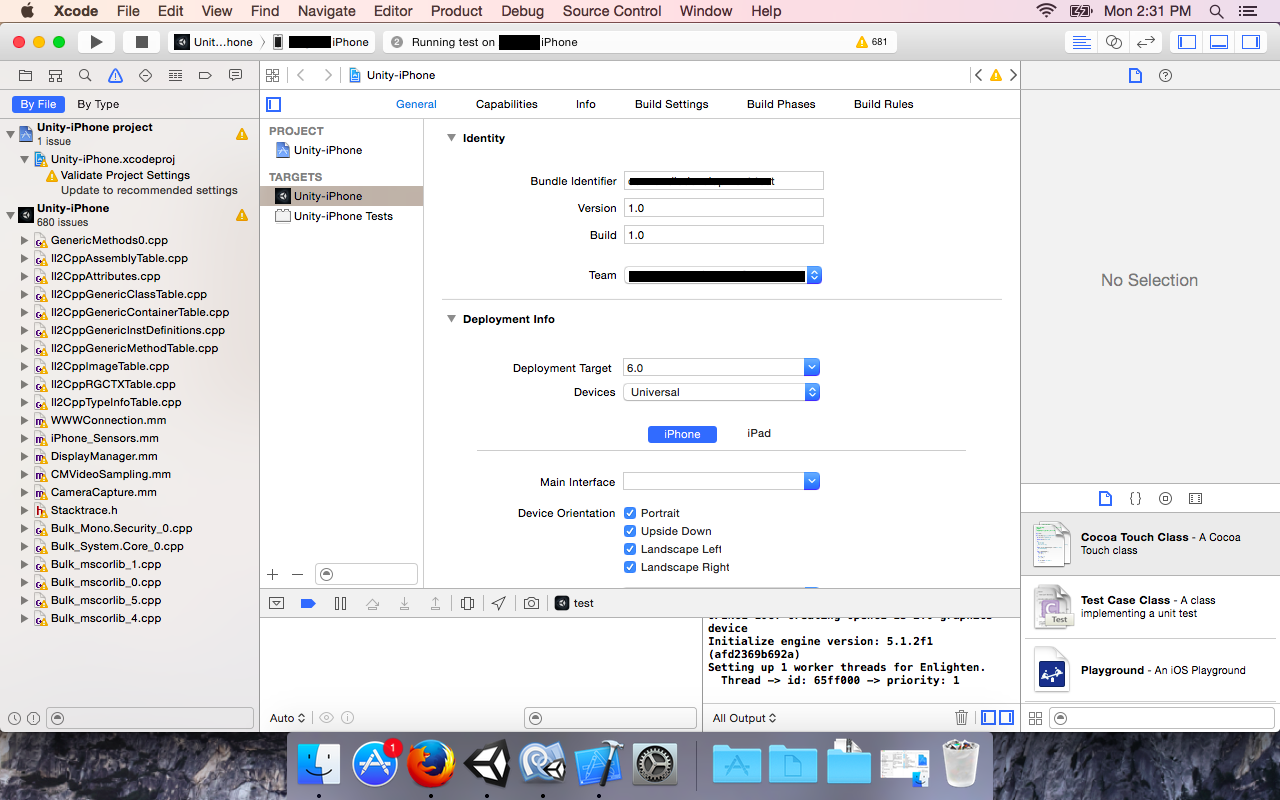Switch to the Build Settings tab
Screen dimensions: 1280x800
671,104
